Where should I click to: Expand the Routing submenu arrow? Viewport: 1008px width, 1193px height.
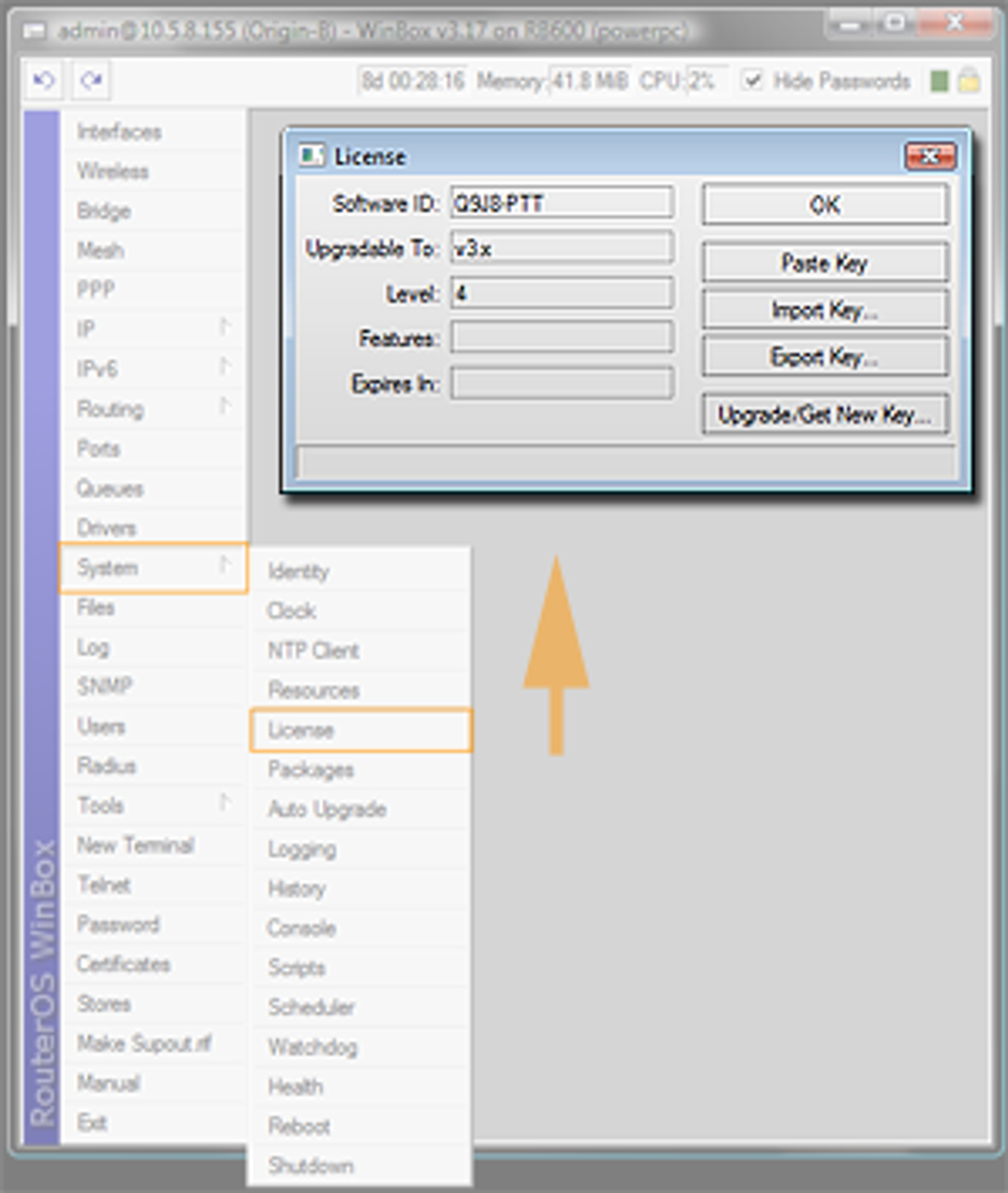(x=225, y=406)
